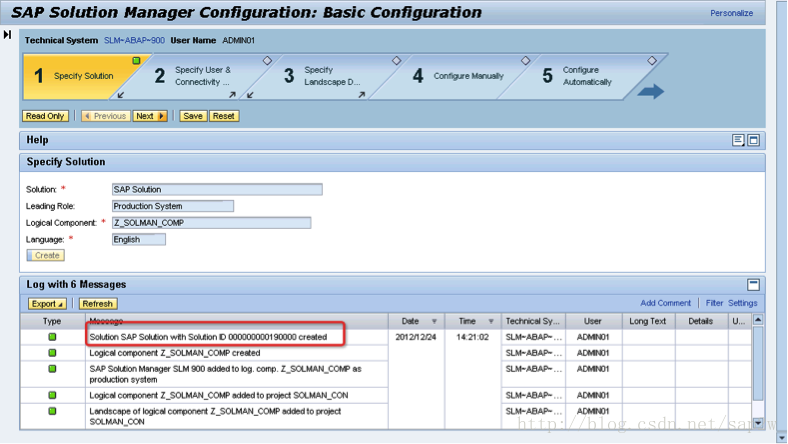Click green status icon of Solution created row
The width and height of the screenshot is (788, 444).
(52, 337)
